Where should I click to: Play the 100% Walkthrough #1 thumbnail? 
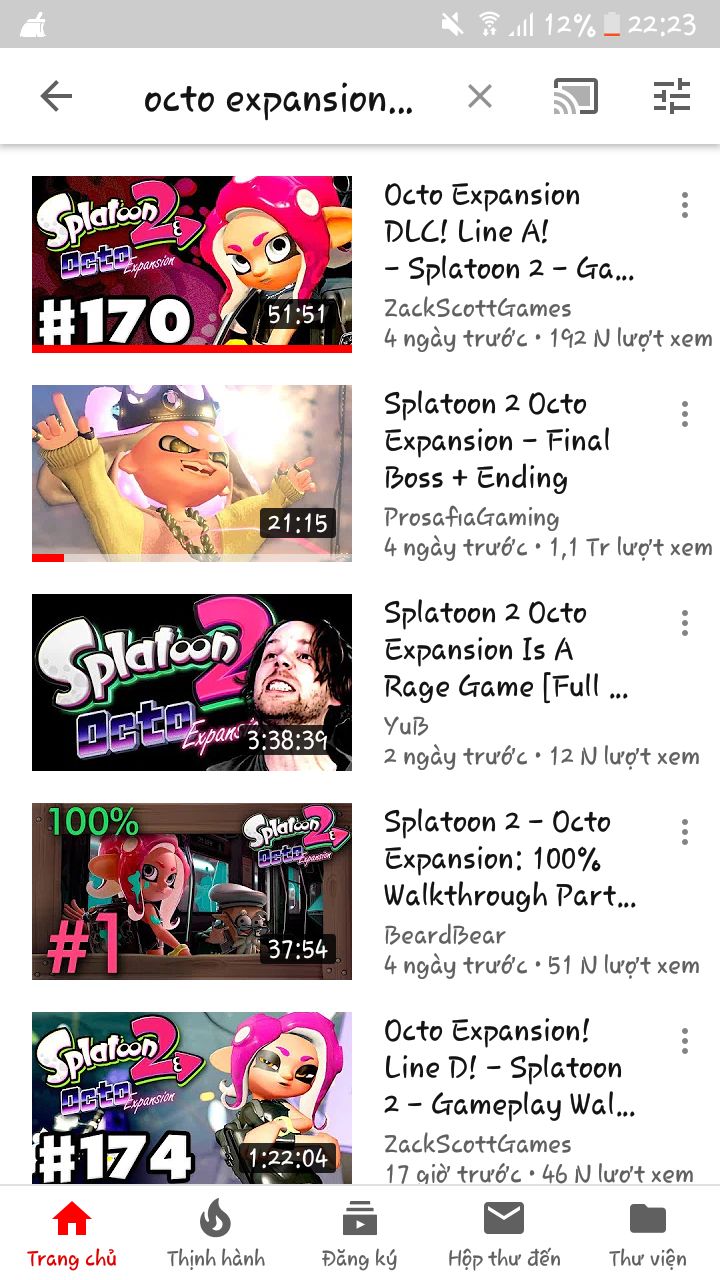(192, 891)
